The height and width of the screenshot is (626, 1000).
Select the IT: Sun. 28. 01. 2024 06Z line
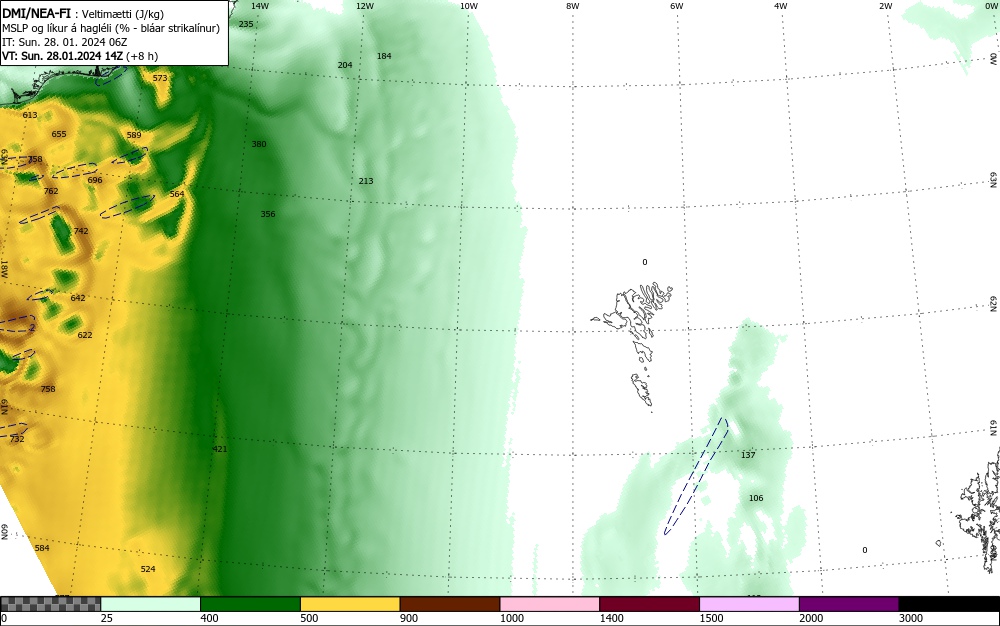coord(64,42)
